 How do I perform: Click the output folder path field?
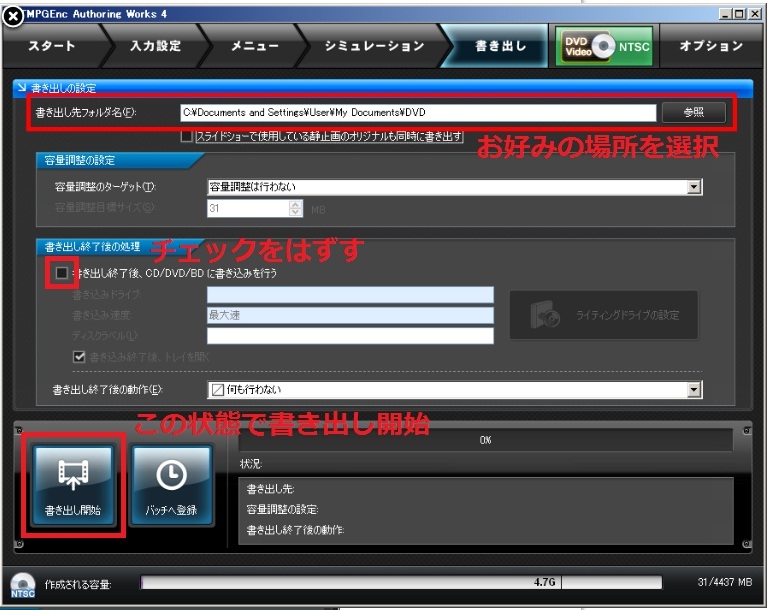tap(418, 112)
